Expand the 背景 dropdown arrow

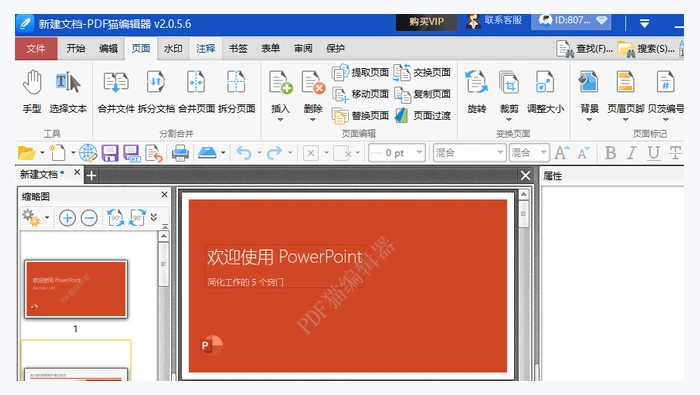coord(589,120)
